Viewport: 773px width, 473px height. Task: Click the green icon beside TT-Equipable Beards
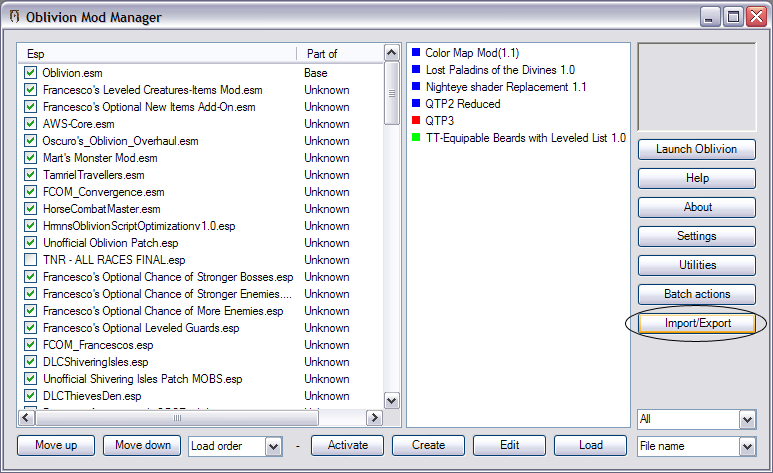[416, 137]
